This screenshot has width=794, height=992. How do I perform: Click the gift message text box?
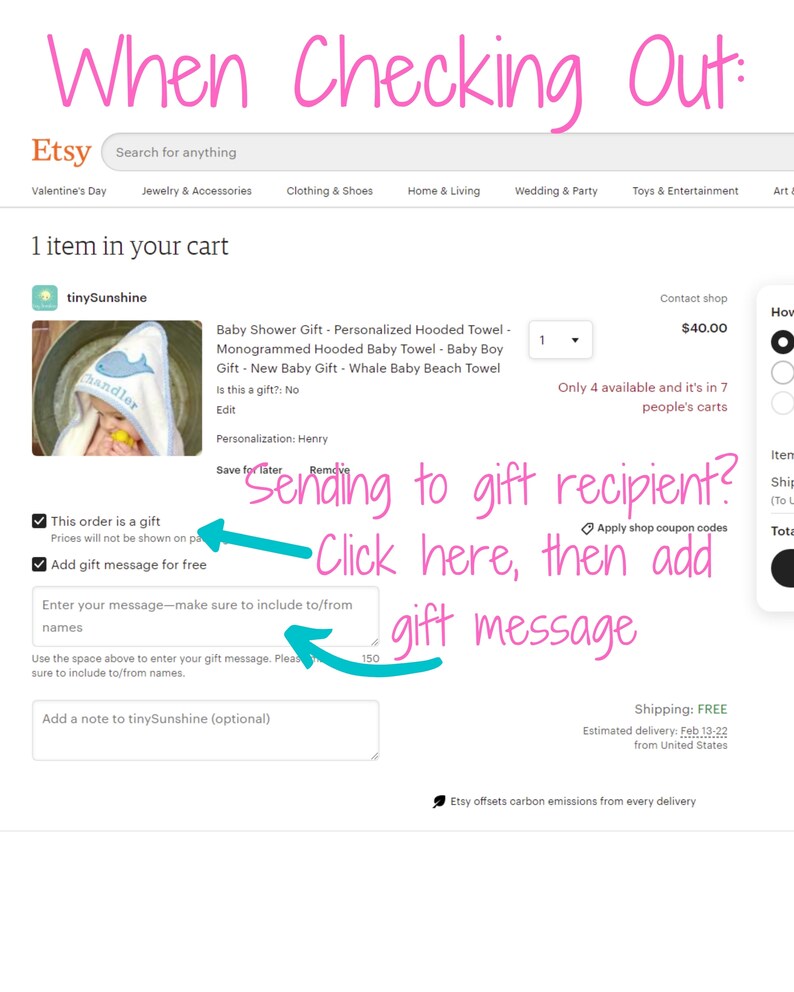point(206,616)
